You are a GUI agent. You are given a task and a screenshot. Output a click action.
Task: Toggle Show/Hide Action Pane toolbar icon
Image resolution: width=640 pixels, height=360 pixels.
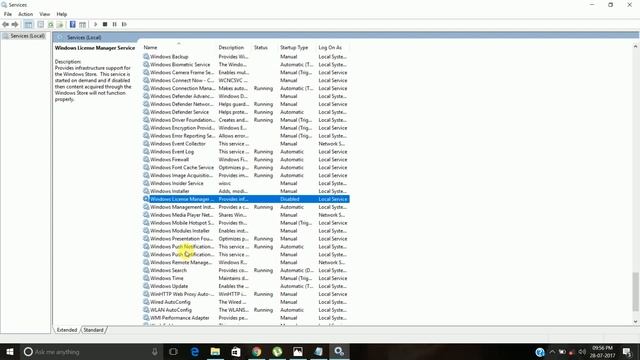pyautogui.click(x=82, y=24)
